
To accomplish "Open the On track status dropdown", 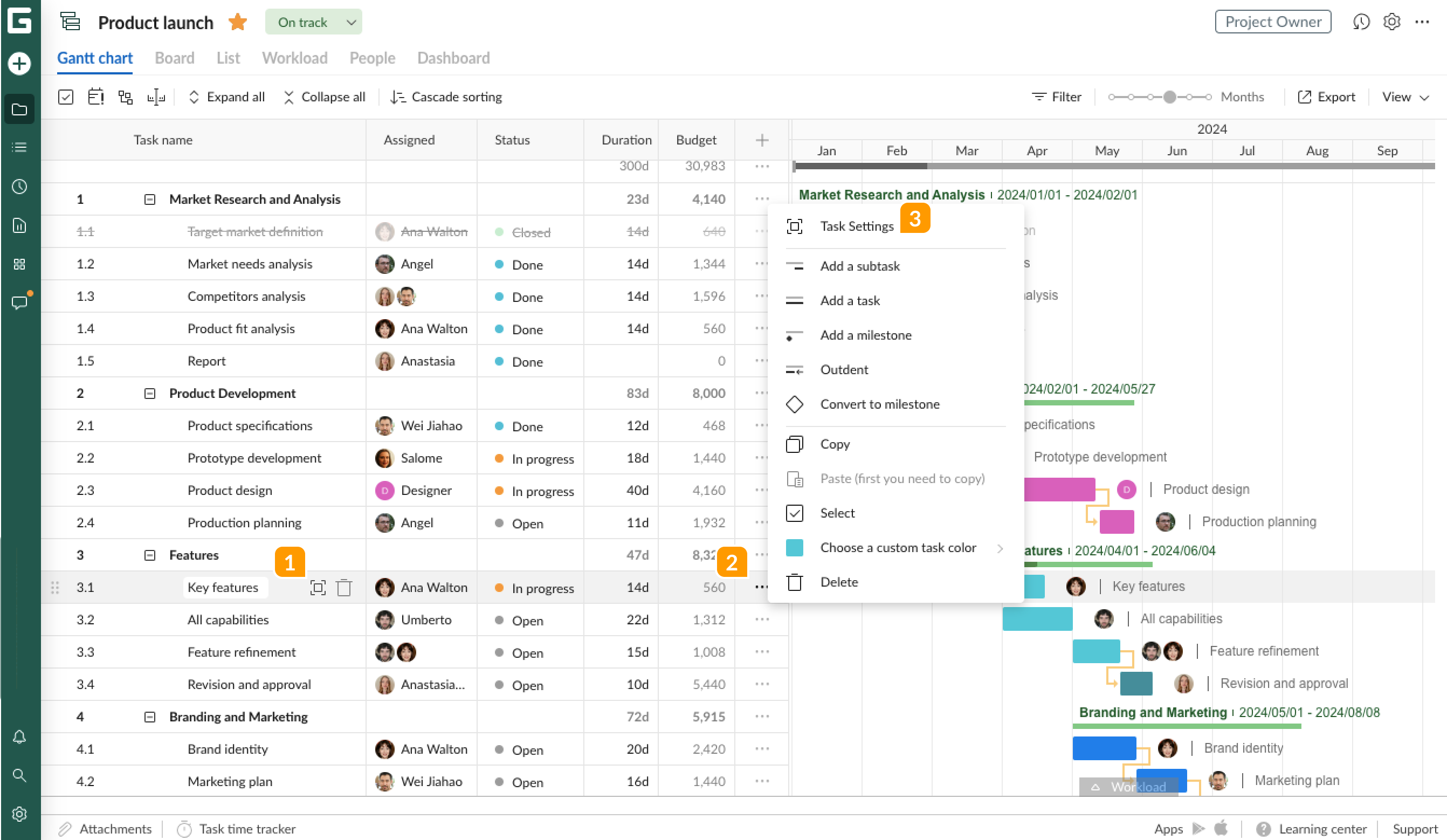I will tap(314, 22).
